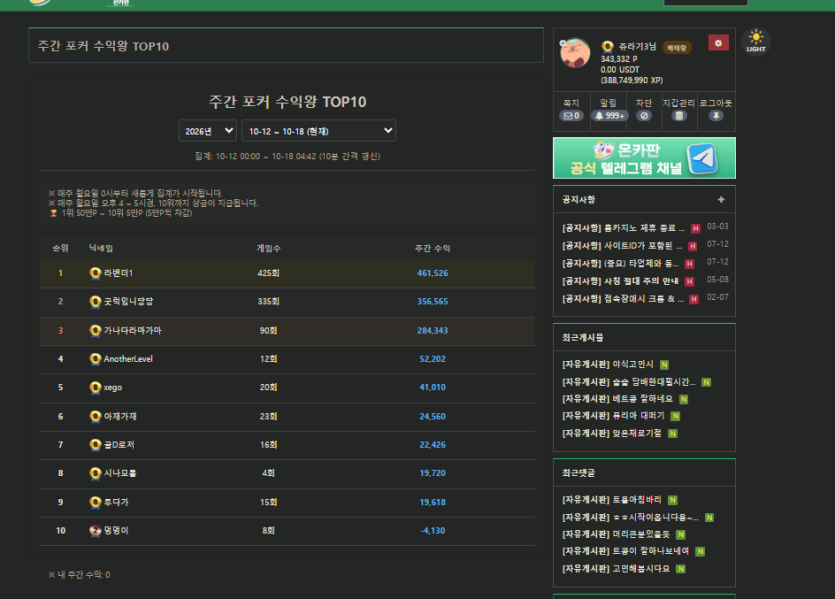Click weekly profit value 461,526

[432, 273]
